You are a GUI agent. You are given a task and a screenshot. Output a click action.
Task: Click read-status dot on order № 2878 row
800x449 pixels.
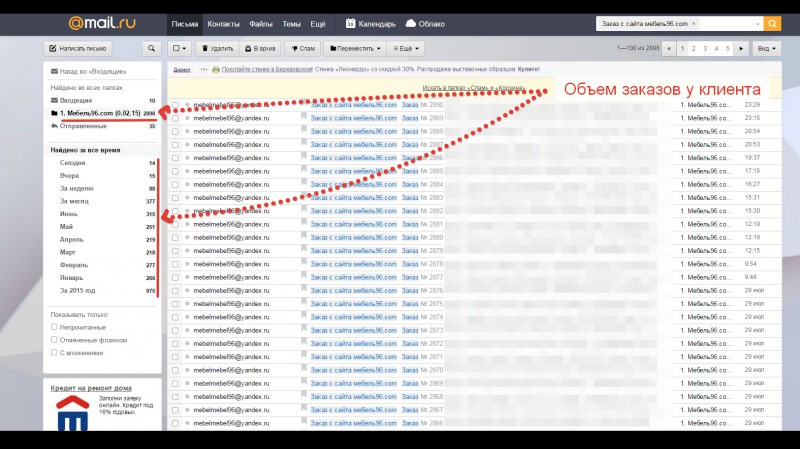coord(187,264)
